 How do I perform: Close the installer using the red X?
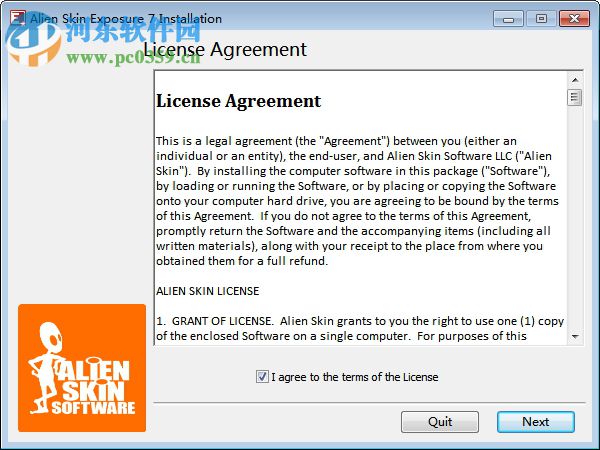click(574, 19)
